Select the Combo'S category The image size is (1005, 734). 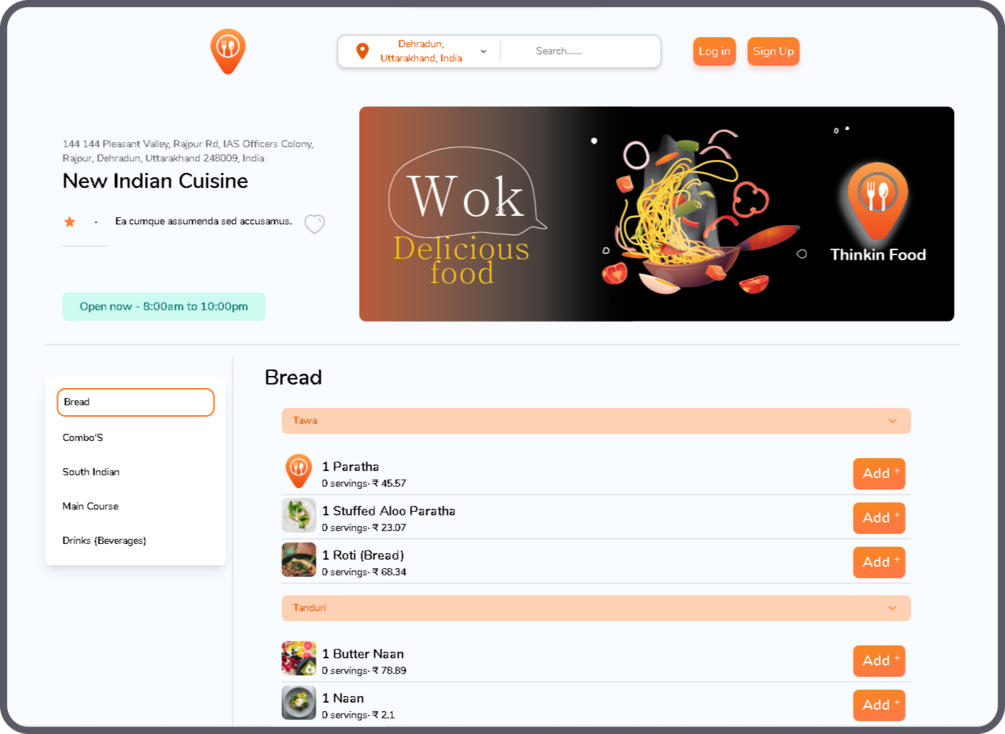[83, 437]
